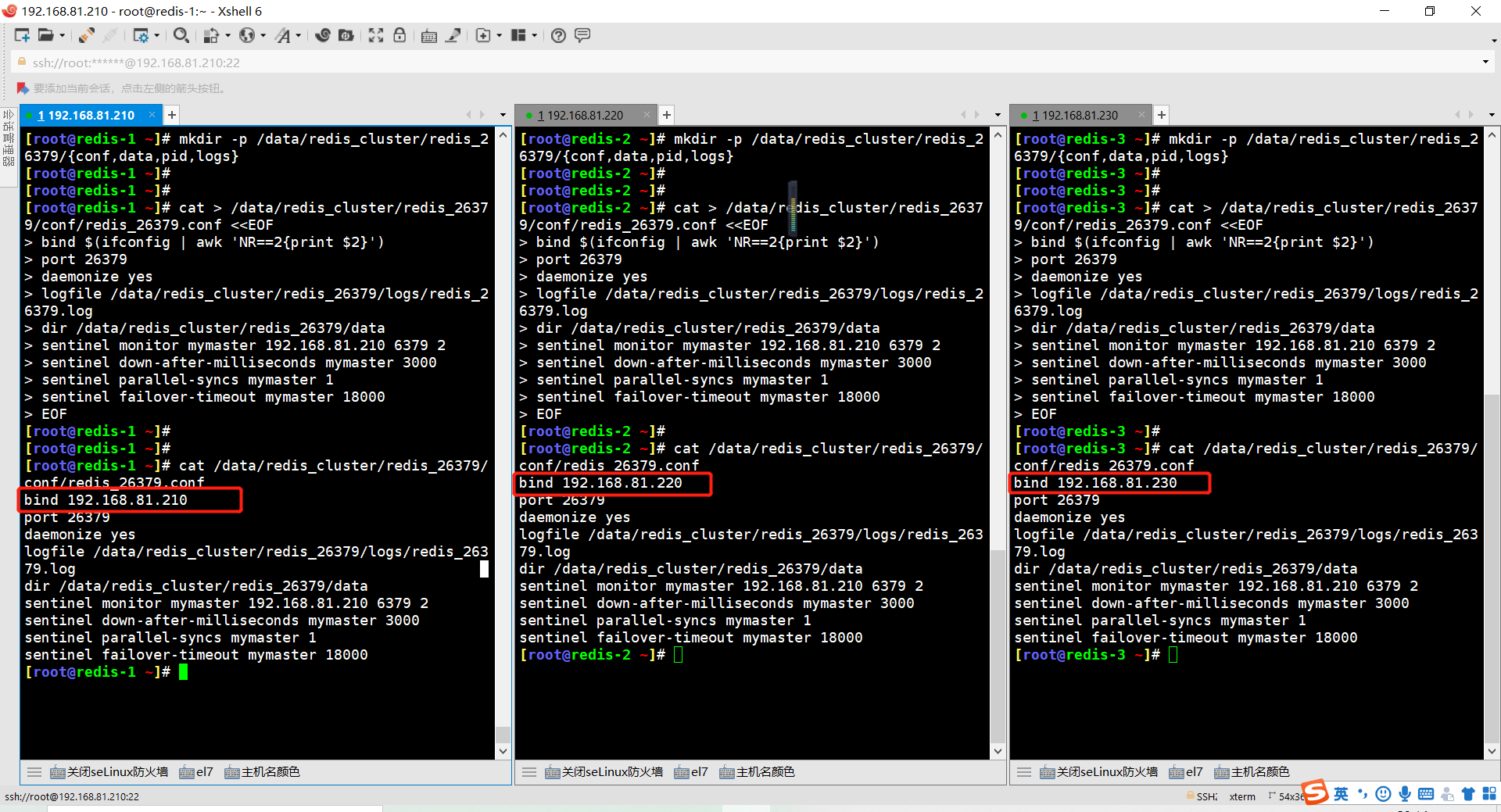Click the globe encoding icon

pyautogui.click(x=247, y=35)
